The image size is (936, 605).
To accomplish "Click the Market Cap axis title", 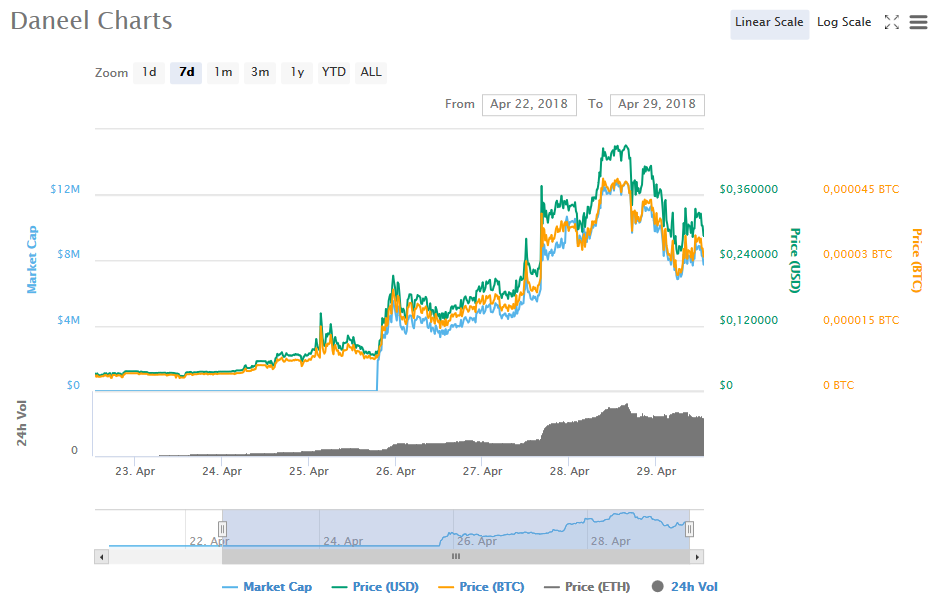I will [32, 260].
